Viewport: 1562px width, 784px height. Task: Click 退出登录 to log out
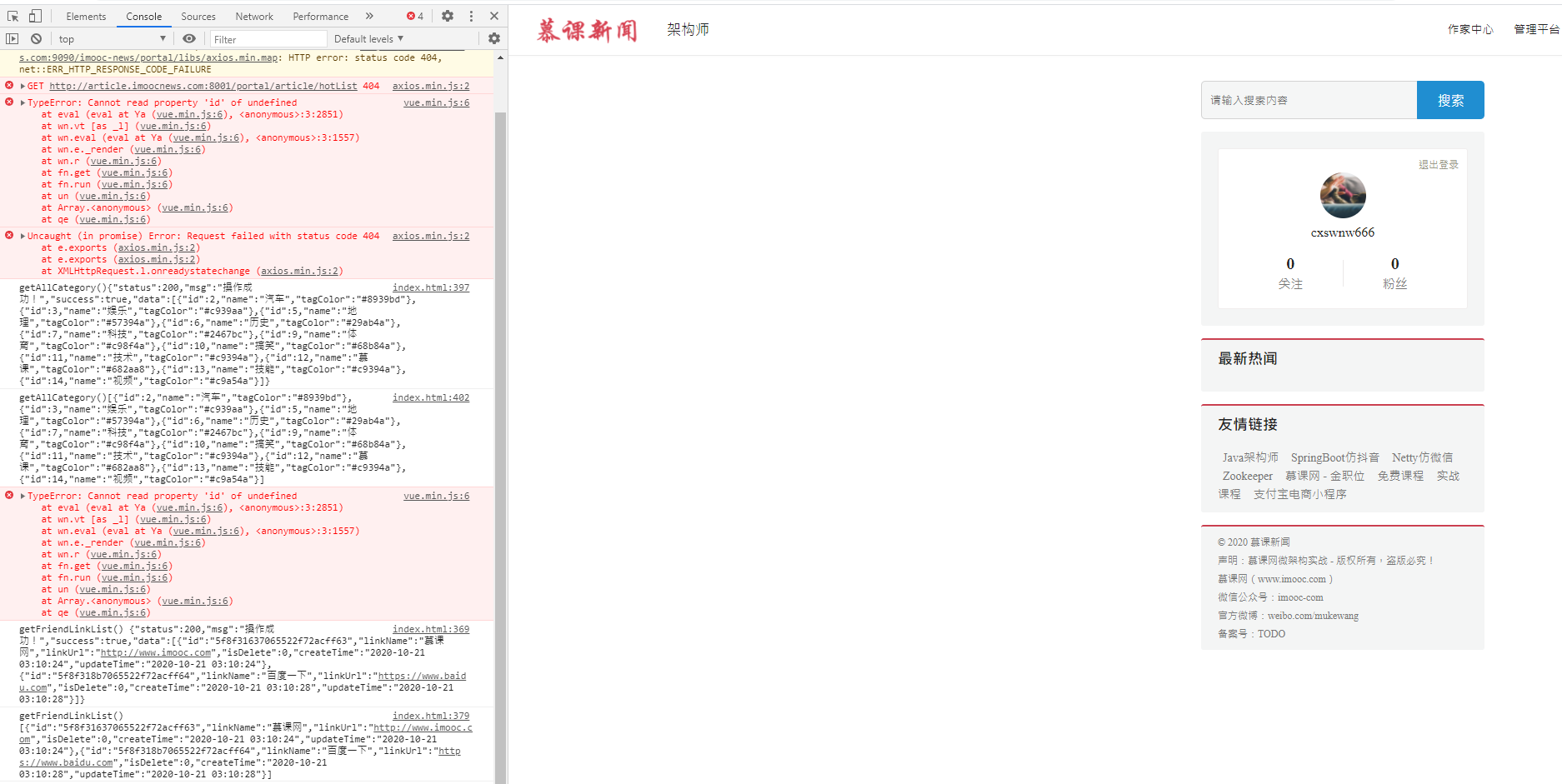click(x=1439, y=165)
